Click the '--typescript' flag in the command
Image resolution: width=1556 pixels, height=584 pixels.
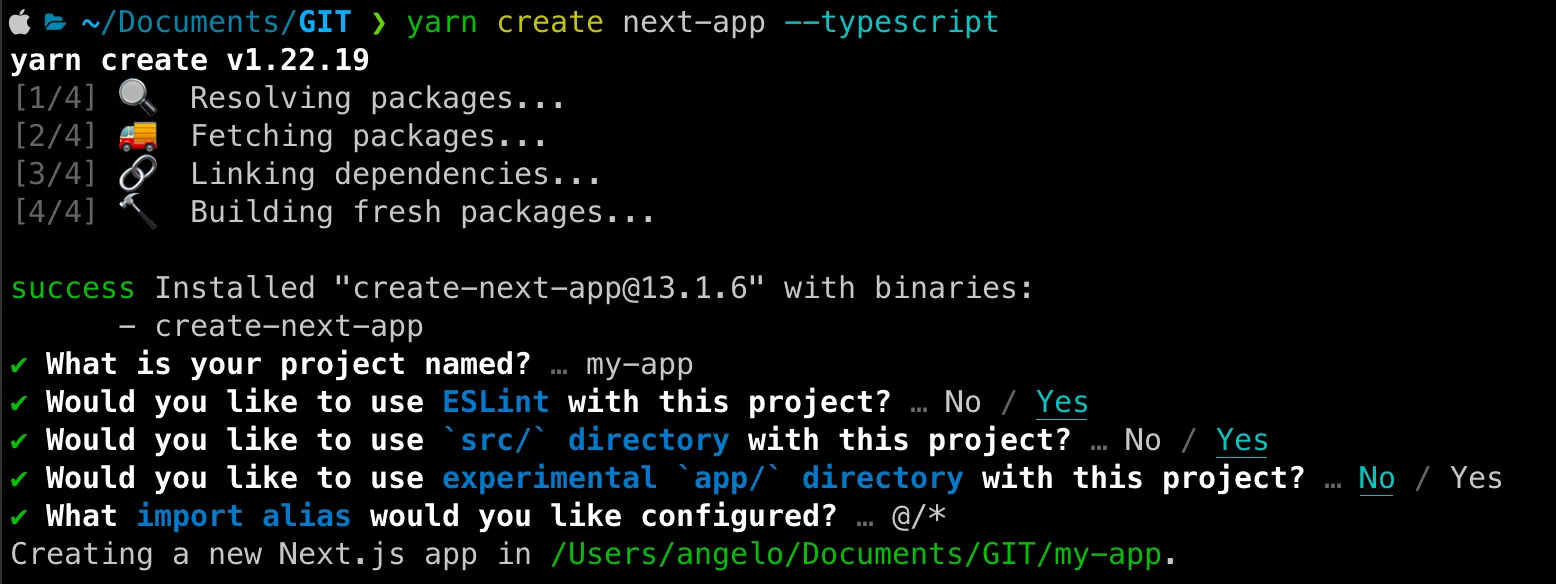coord(893,22)
